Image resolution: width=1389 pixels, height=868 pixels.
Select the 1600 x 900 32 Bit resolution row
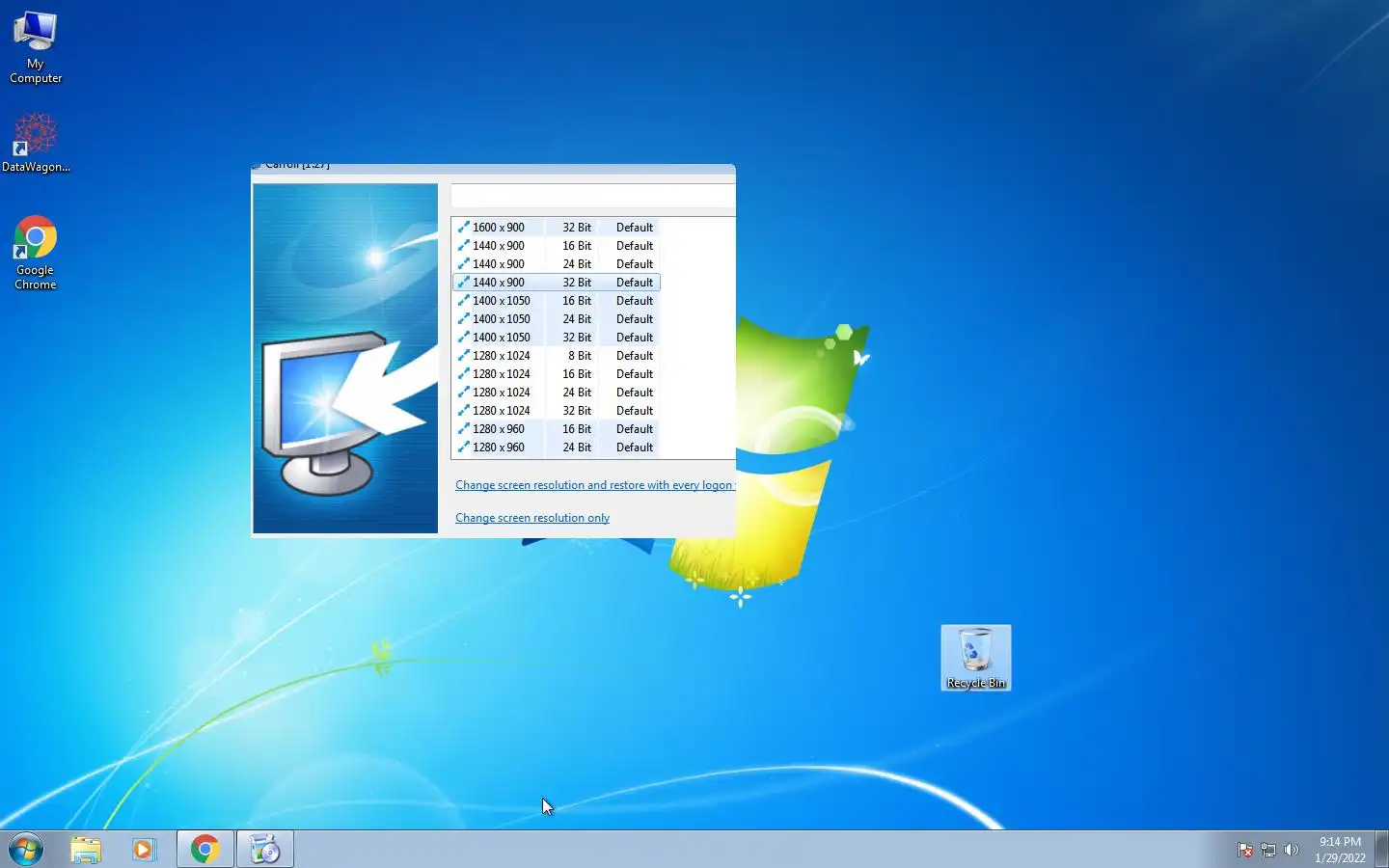click(x=557, y=228)
